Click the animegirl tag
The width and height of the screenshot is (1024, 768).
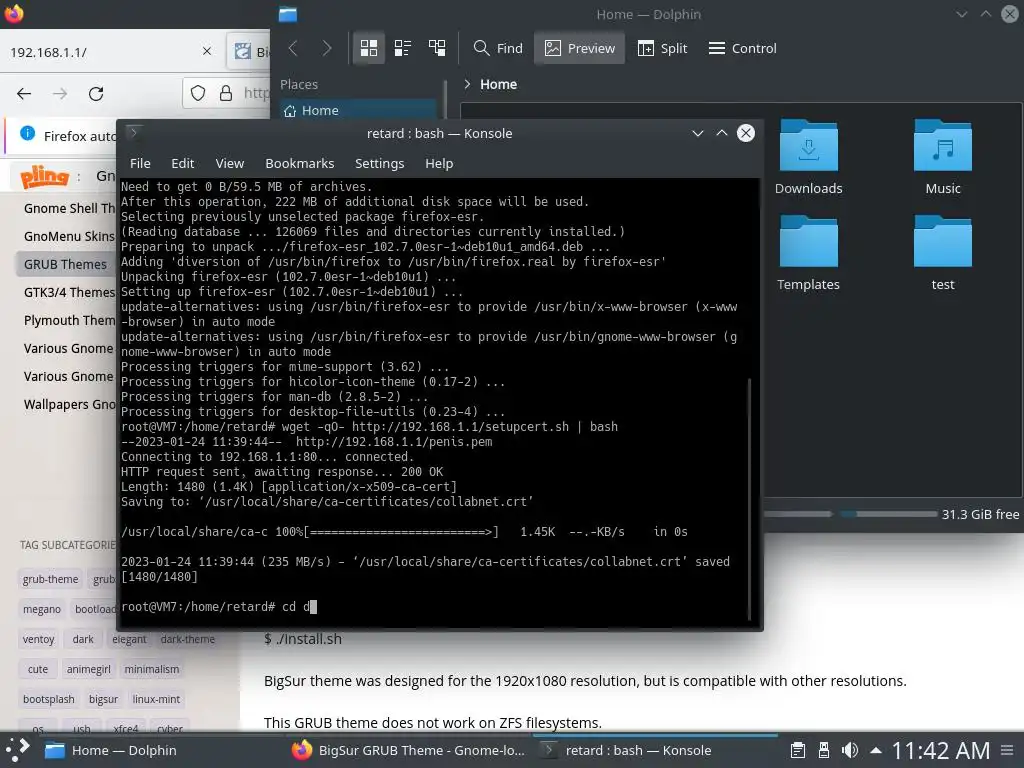pyautogui.click(x=88, y=669)
